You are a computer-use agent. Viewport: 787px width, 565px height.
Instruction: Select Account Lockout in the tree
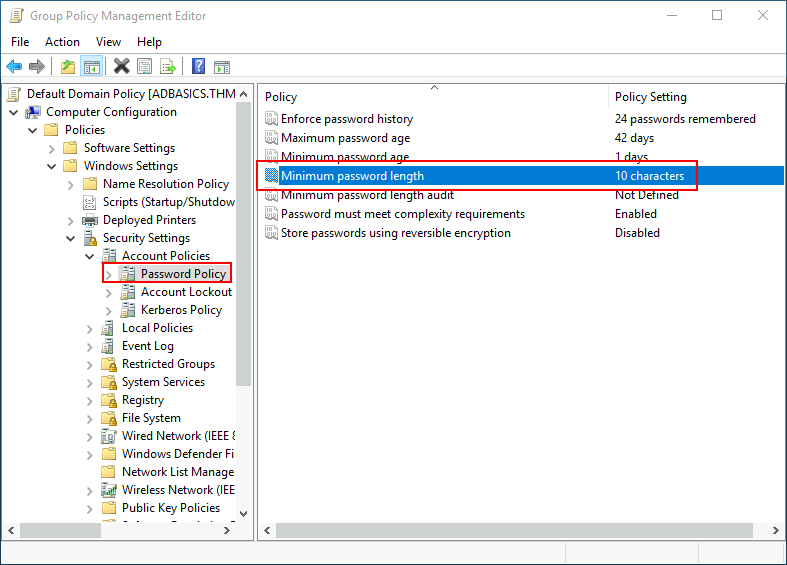(x=186, y=292)
